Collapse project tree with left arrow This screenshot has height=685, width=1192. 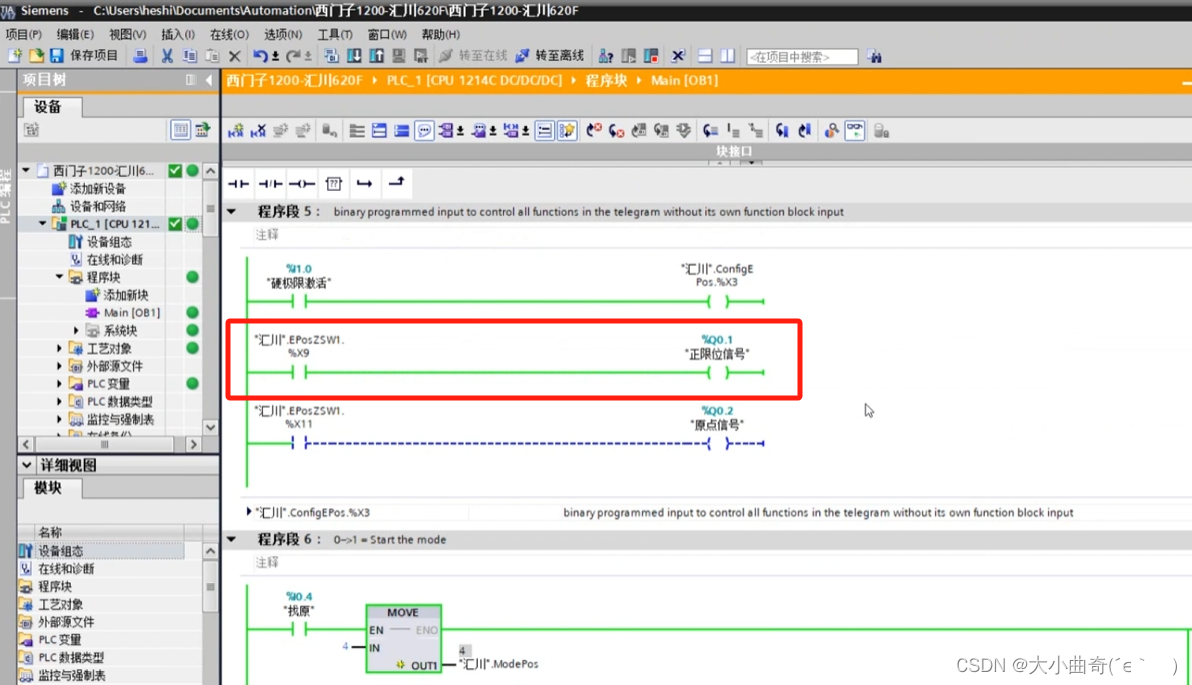tap(208, 80)
